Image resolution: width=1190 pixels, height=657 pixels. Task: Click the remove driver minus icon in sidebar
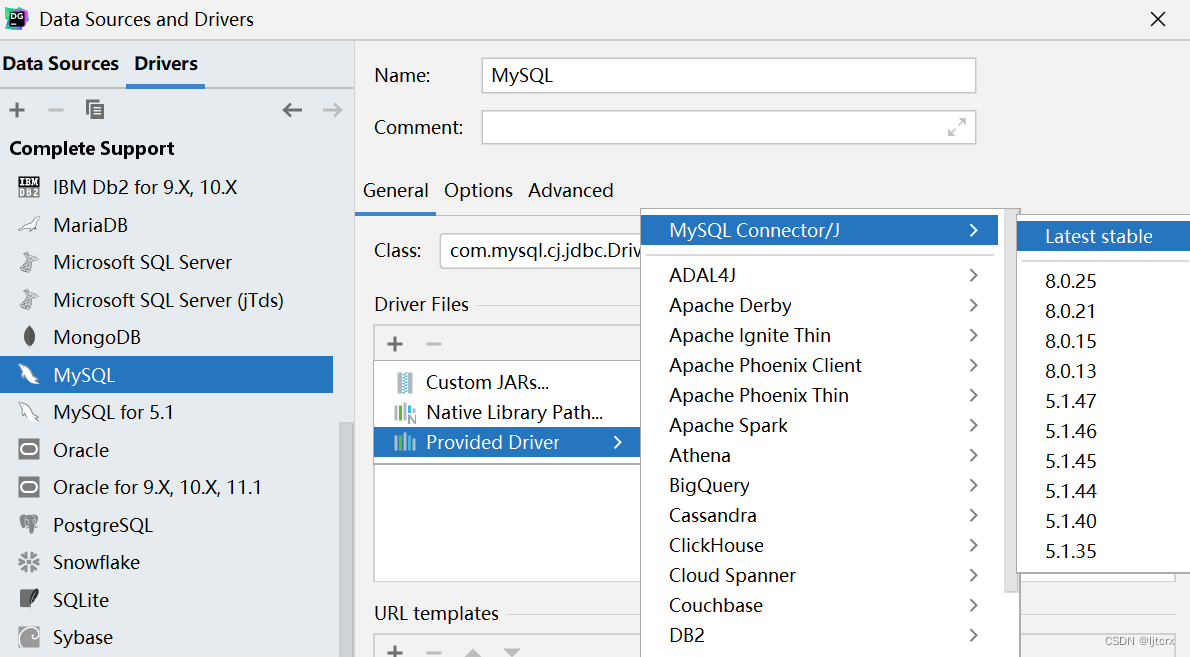tap(55, 110)
